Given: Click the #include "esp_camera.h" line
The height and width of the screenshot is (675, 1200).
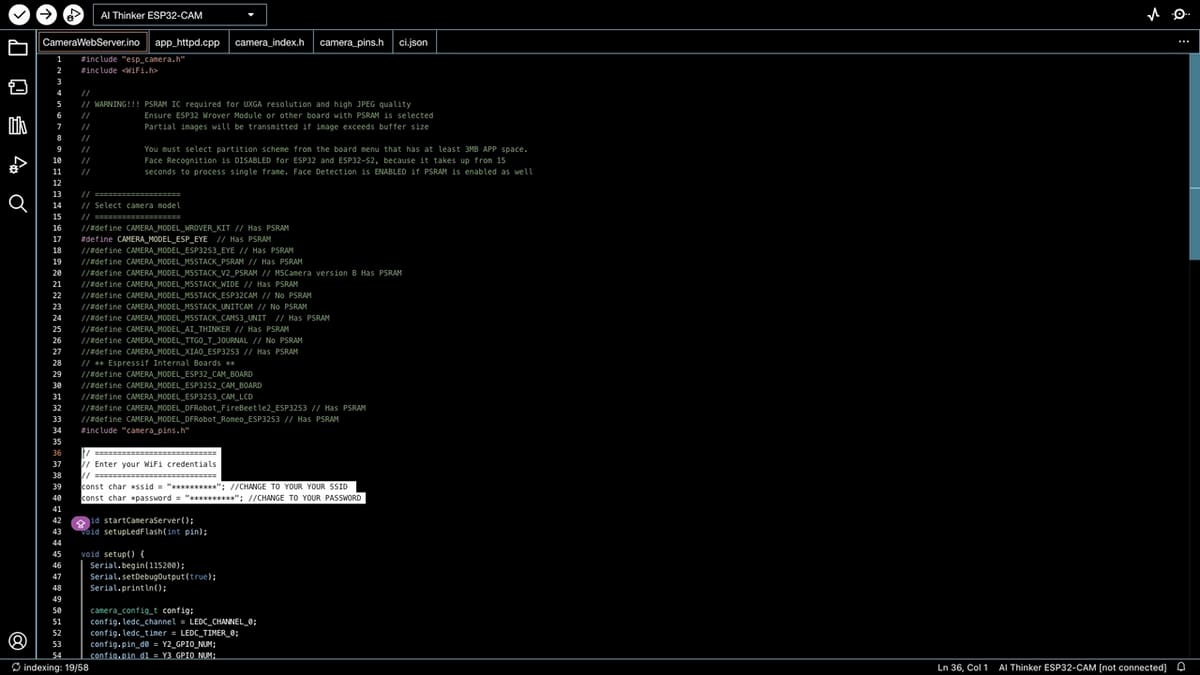Looking at the screenshot, I should tap(133, 59).
